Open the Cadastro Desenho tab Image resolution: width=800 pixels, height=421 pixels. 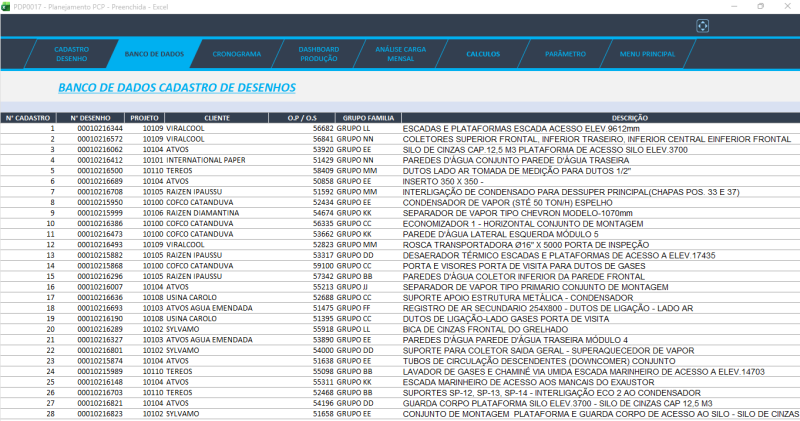(72, 53)
